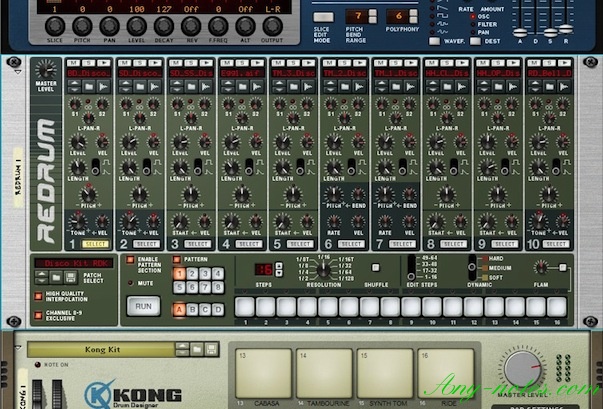Browse sample folder for Redrum channel 2
Screen dimensions: 603x409
(x=140, y=87)
